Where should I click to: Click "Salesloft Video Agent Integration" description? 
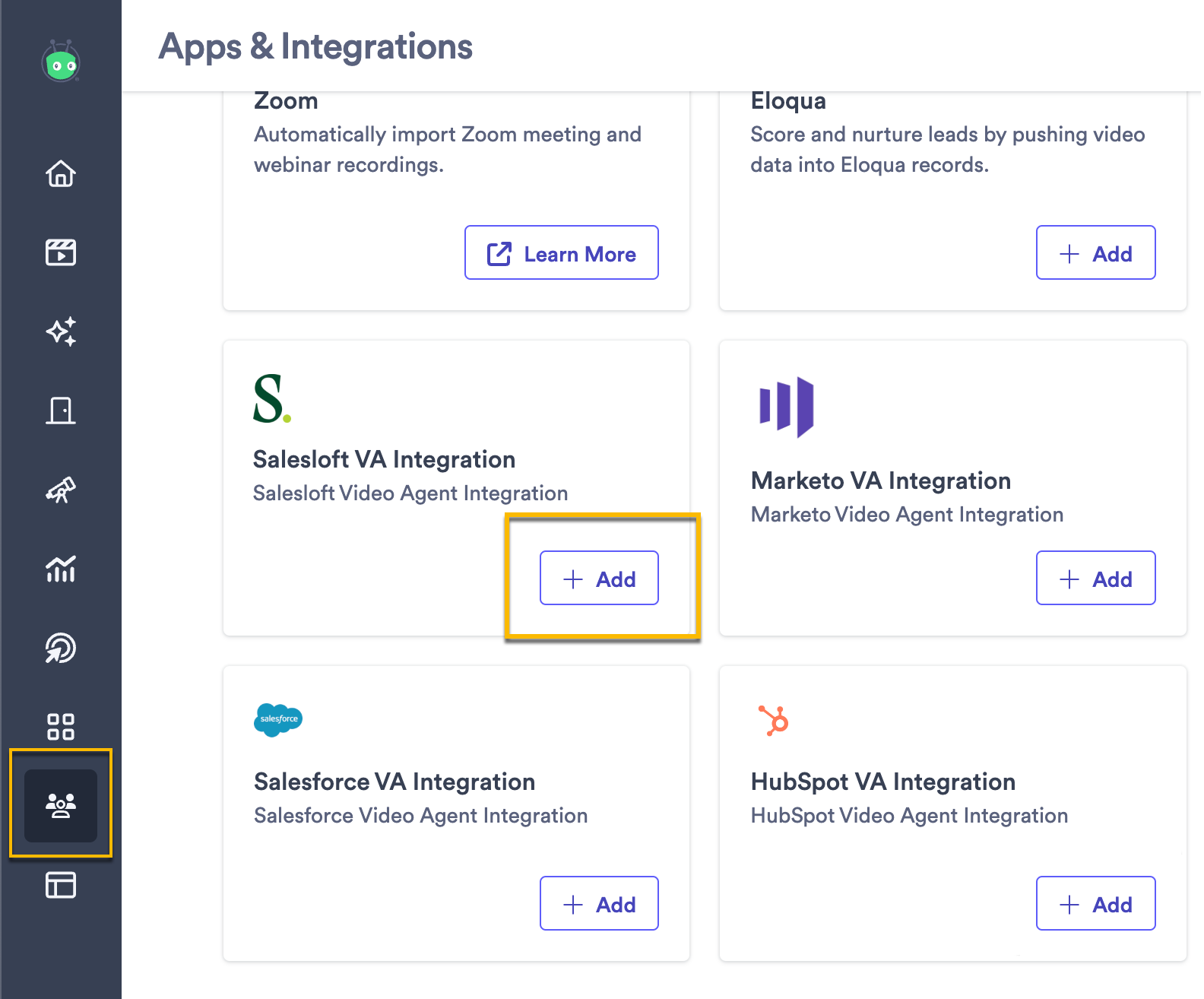click(410, 493)
